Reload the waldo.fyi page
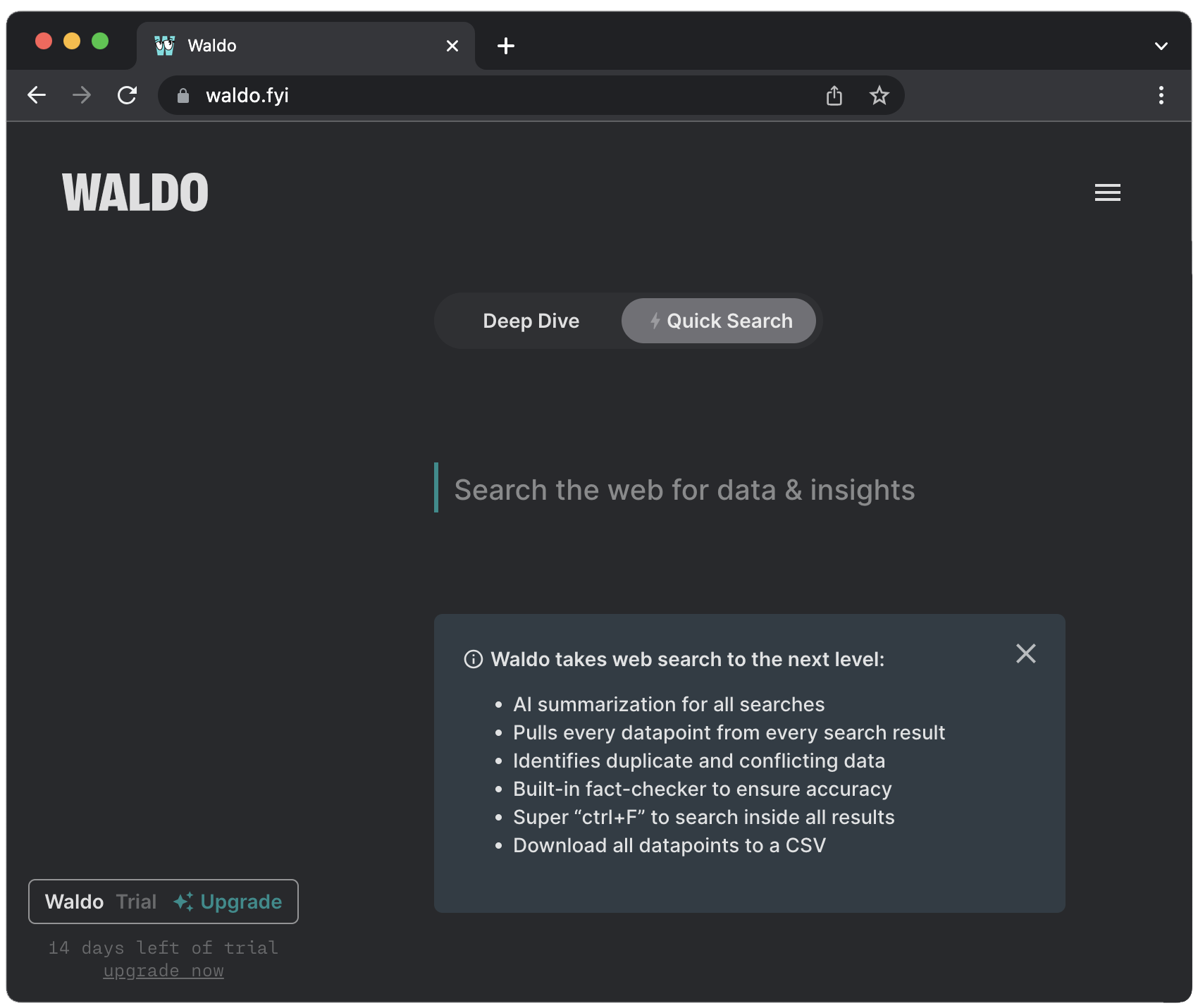 [127, 95]
